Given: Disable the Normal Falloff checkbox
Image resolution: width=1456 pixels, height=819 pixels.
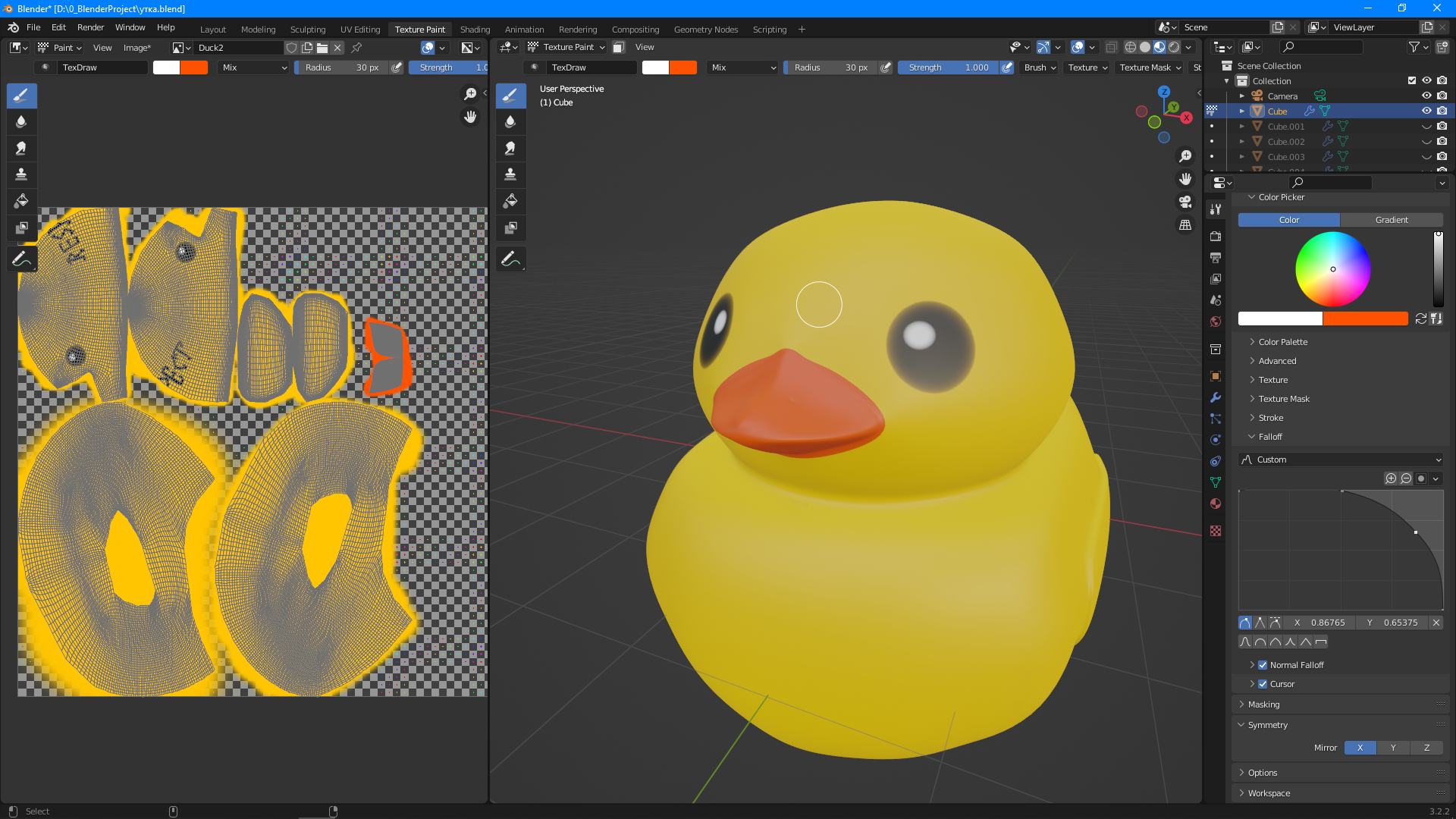Looking at the screenshot, I should (1263, 665).
